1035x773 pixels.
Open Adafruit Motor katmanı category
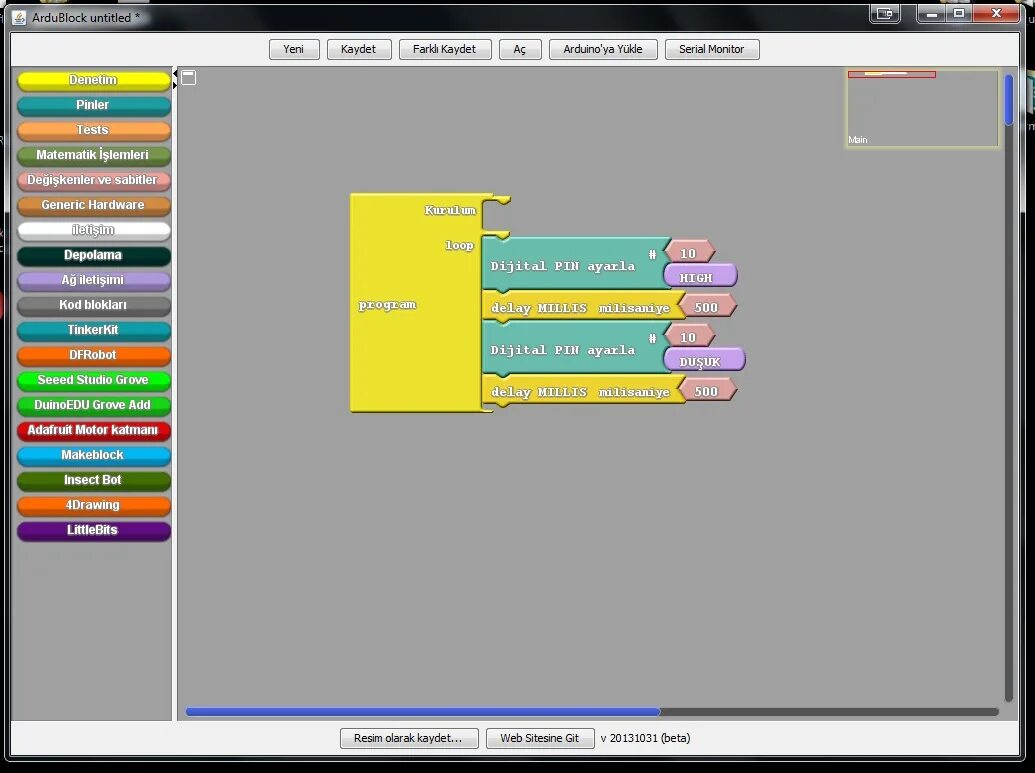[x=93, y=430]
